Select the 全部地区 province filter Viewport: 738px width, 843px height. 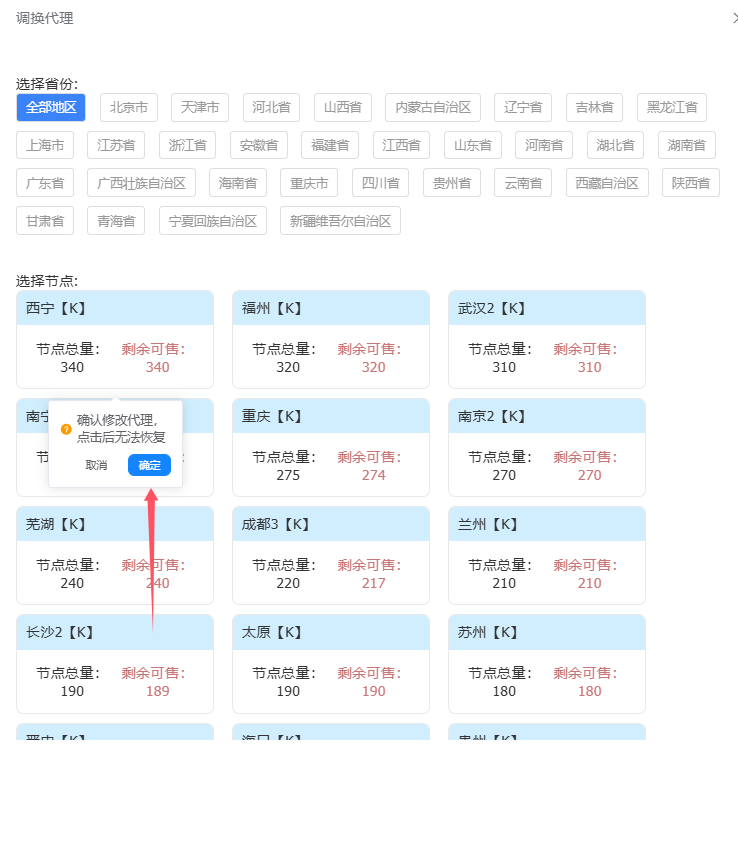click(x=51, y=107)
